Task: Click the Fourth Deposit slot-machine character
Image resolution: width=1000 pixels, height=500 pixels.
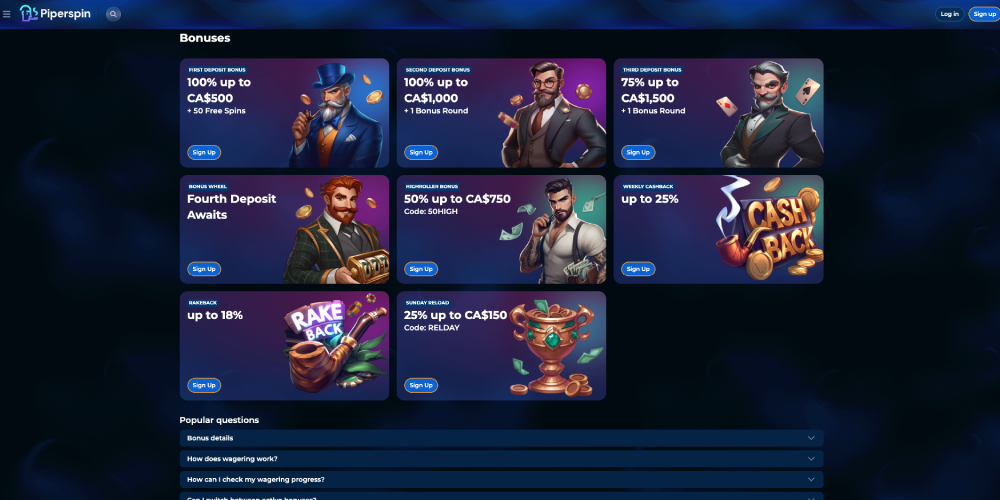Action: point(336,230)
